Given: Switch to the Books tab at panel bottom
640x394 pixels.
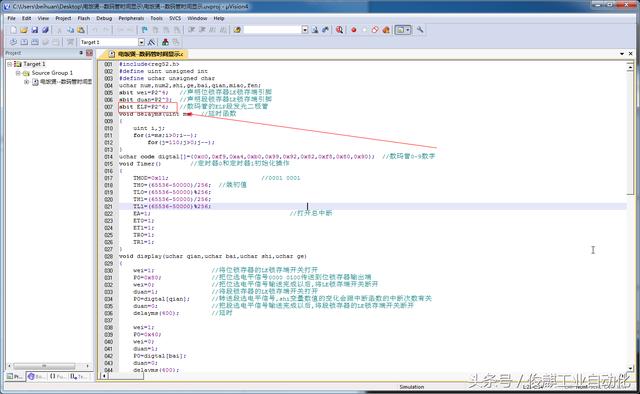Looking at the screenshot, I should 36,376.
